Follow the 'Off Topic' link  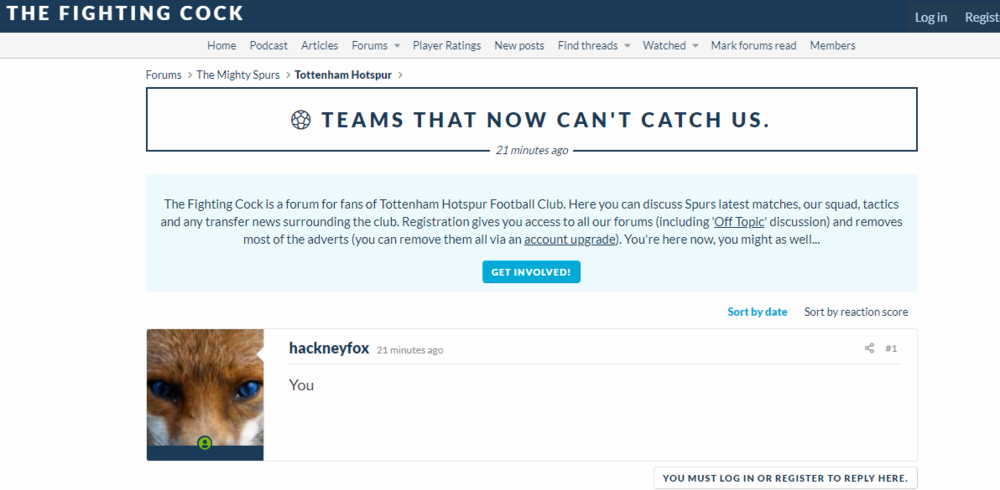(739, 223)
